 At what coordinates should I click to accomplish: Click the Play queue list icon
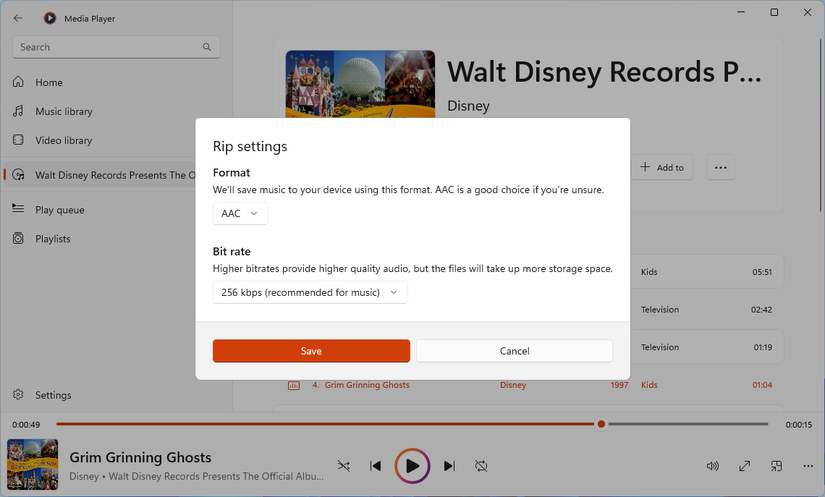(x=18, y=209)
